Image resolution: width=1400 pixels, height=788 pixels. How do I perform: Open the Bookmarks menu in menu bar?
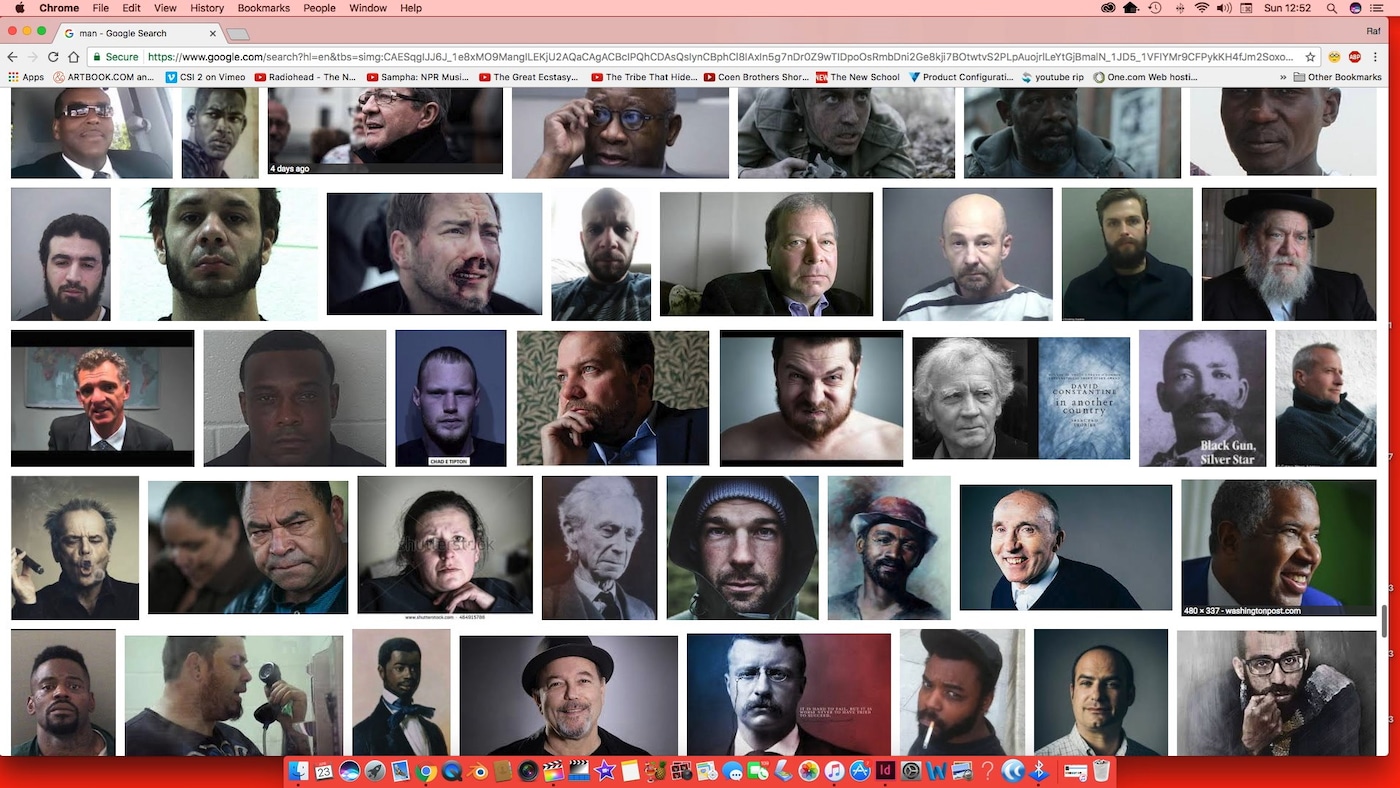(264, 8)
